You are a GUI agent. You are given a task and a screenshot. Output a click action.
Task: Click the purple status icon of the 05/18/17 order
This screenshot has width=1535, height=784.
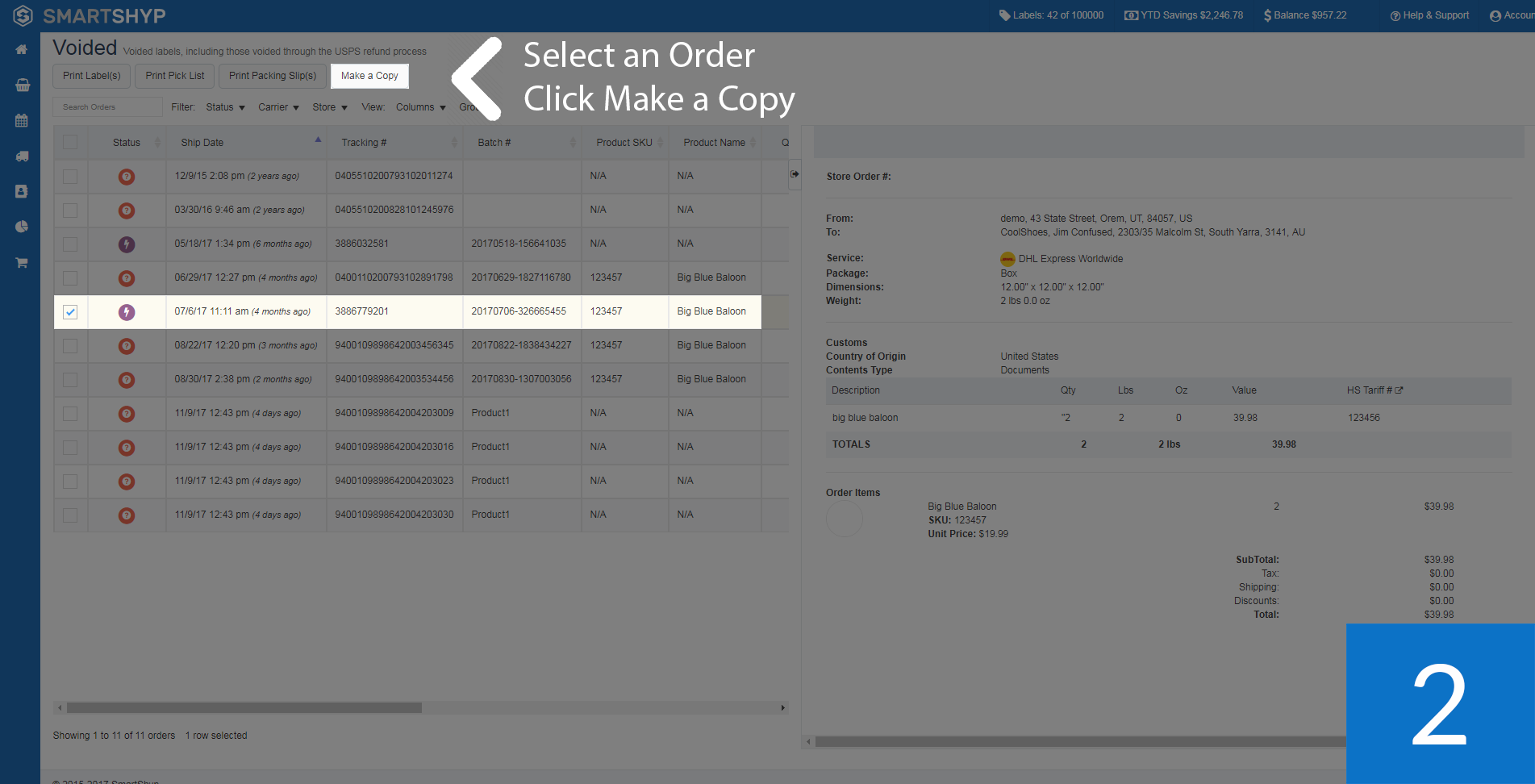click(x=127, y=244)
